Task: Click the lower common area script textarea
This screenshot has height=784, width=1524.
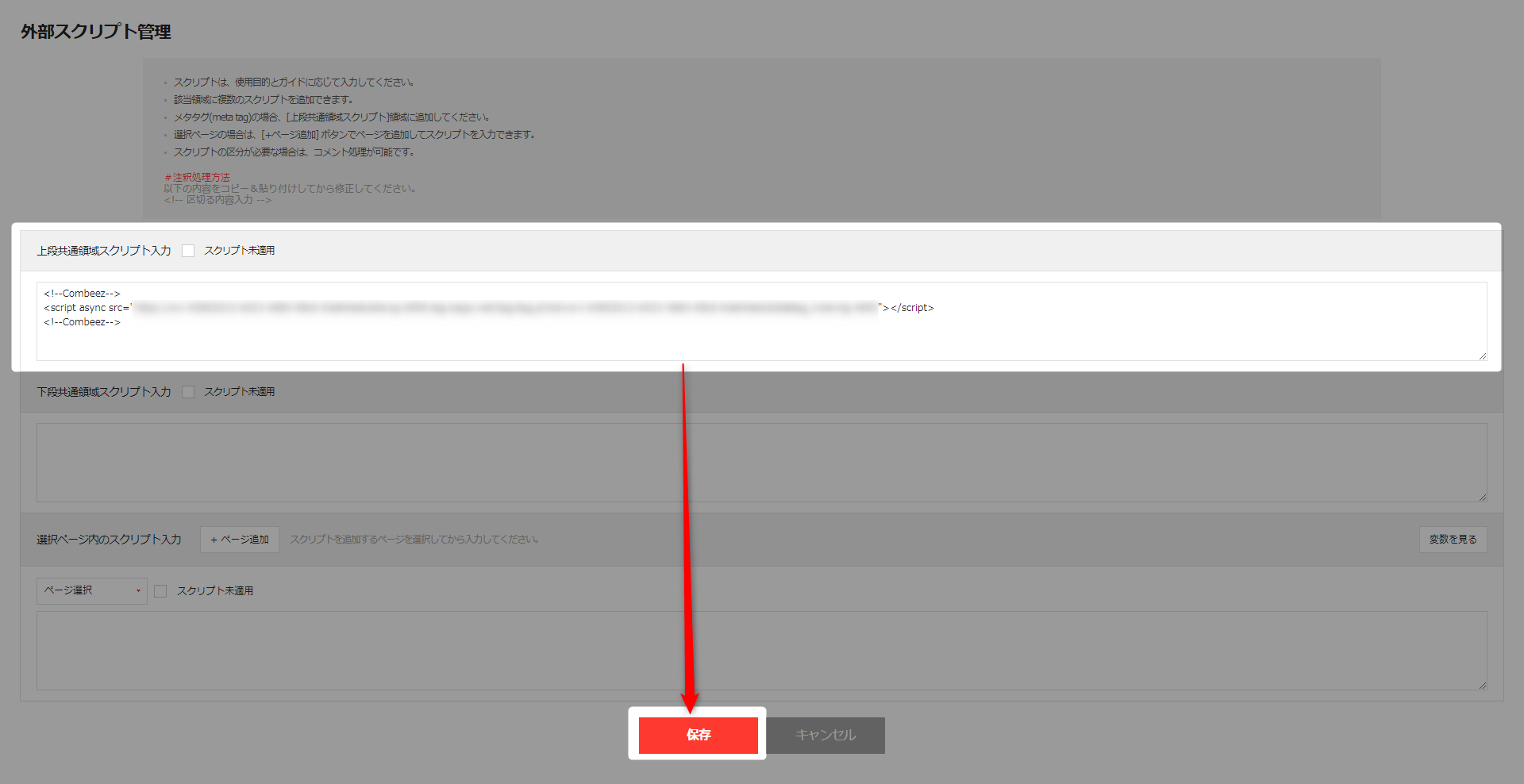Action: coord(762,463)
